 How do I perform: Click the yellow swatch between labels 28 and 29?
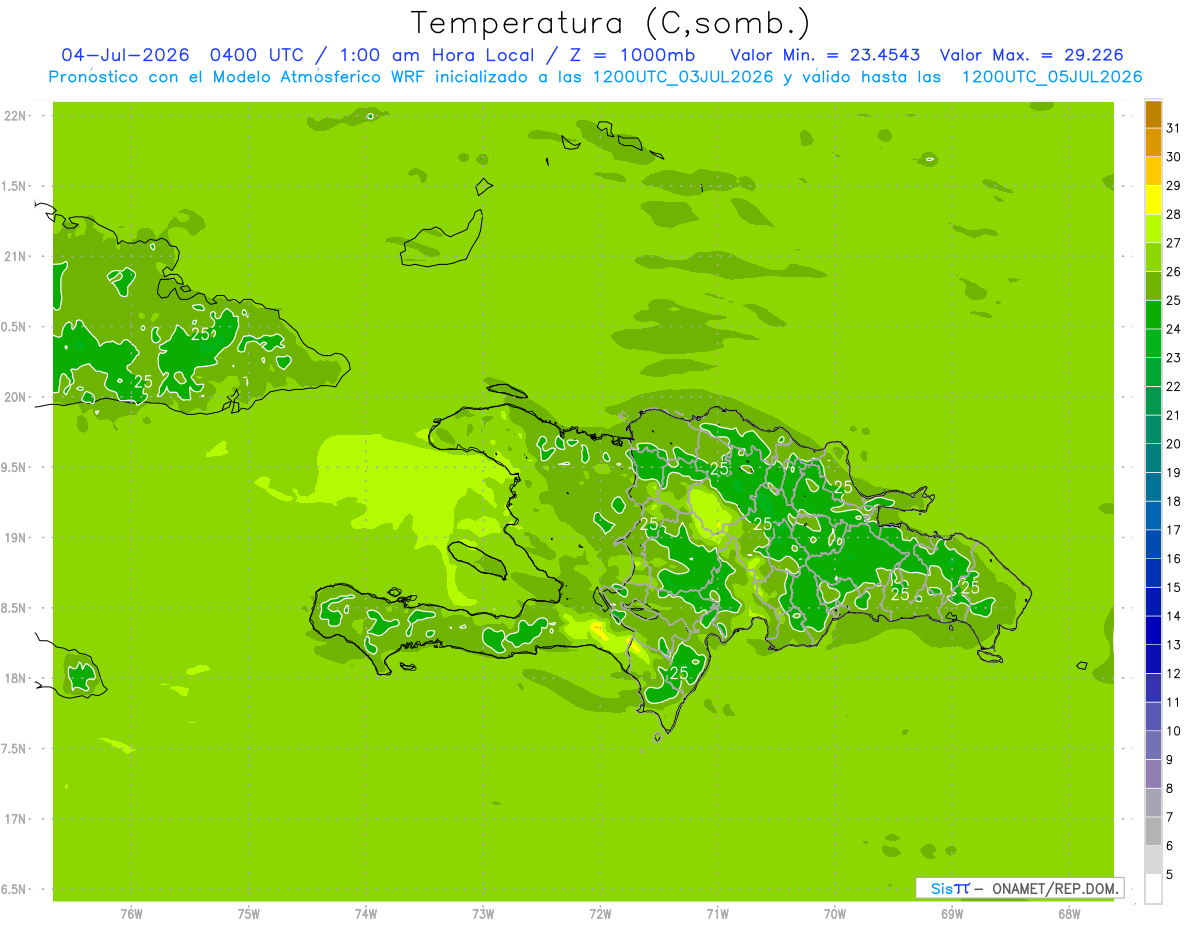1153,199
